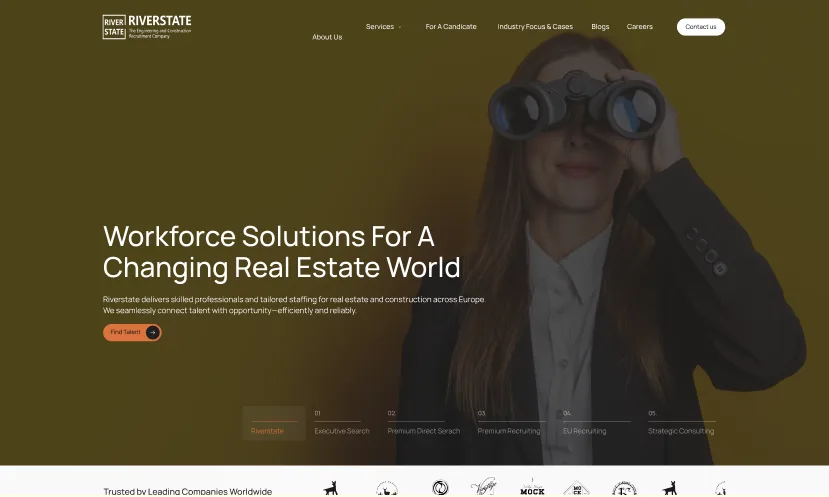829x497 pixels.
Task: Click the cursive script company logo
Action: pos(484,486)
